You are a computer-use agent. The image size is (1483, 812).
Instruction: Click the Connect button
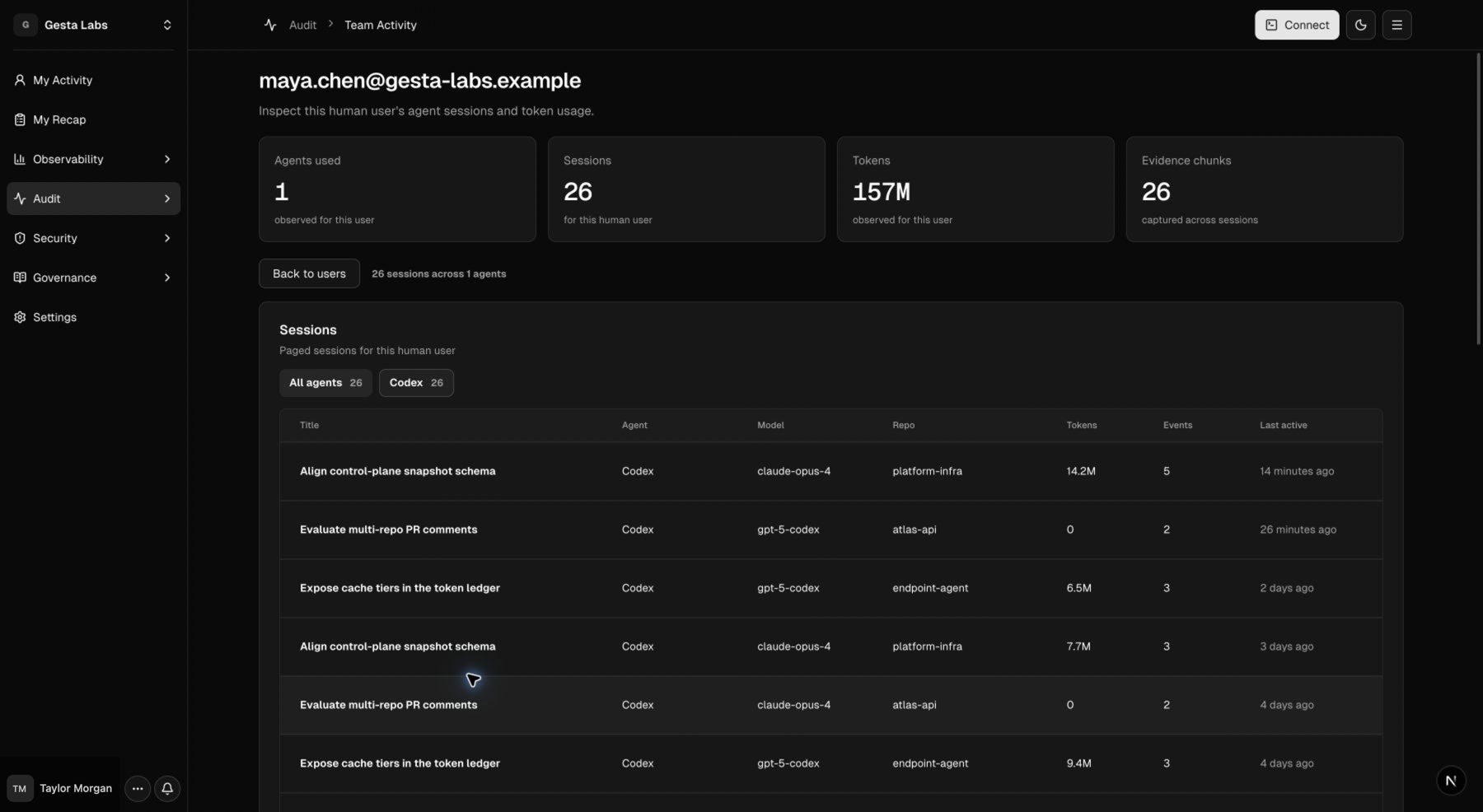1297,25
